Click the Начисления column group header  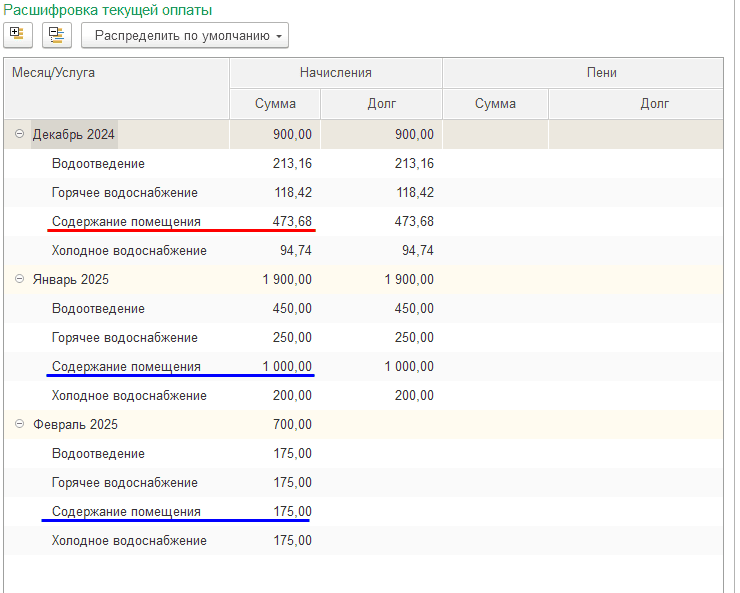pos(335,73)
